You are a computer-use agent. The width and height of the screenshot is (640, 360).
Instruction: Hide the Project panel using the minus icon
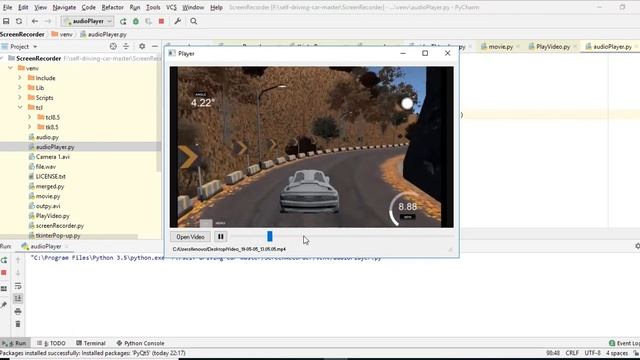click(155, 47)
